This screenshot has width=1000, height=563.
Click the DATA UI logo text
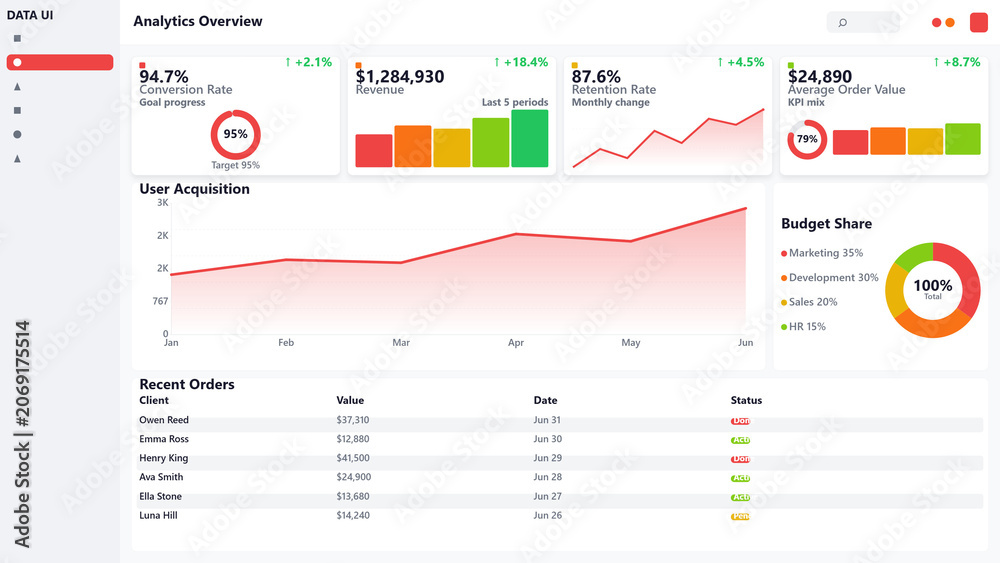pos(30,15)
